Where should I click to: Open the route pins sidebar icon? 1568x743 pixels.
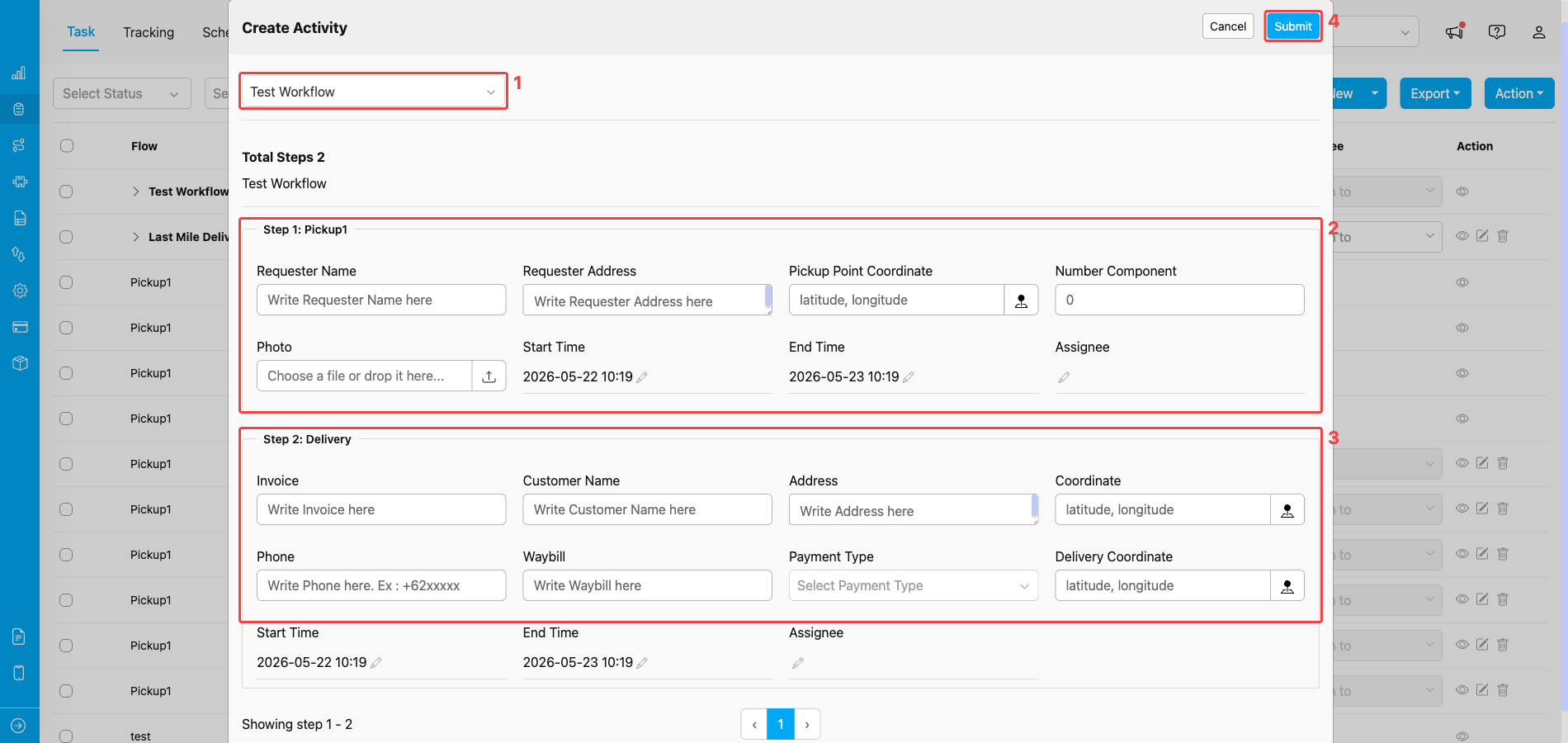pos(19,254)
